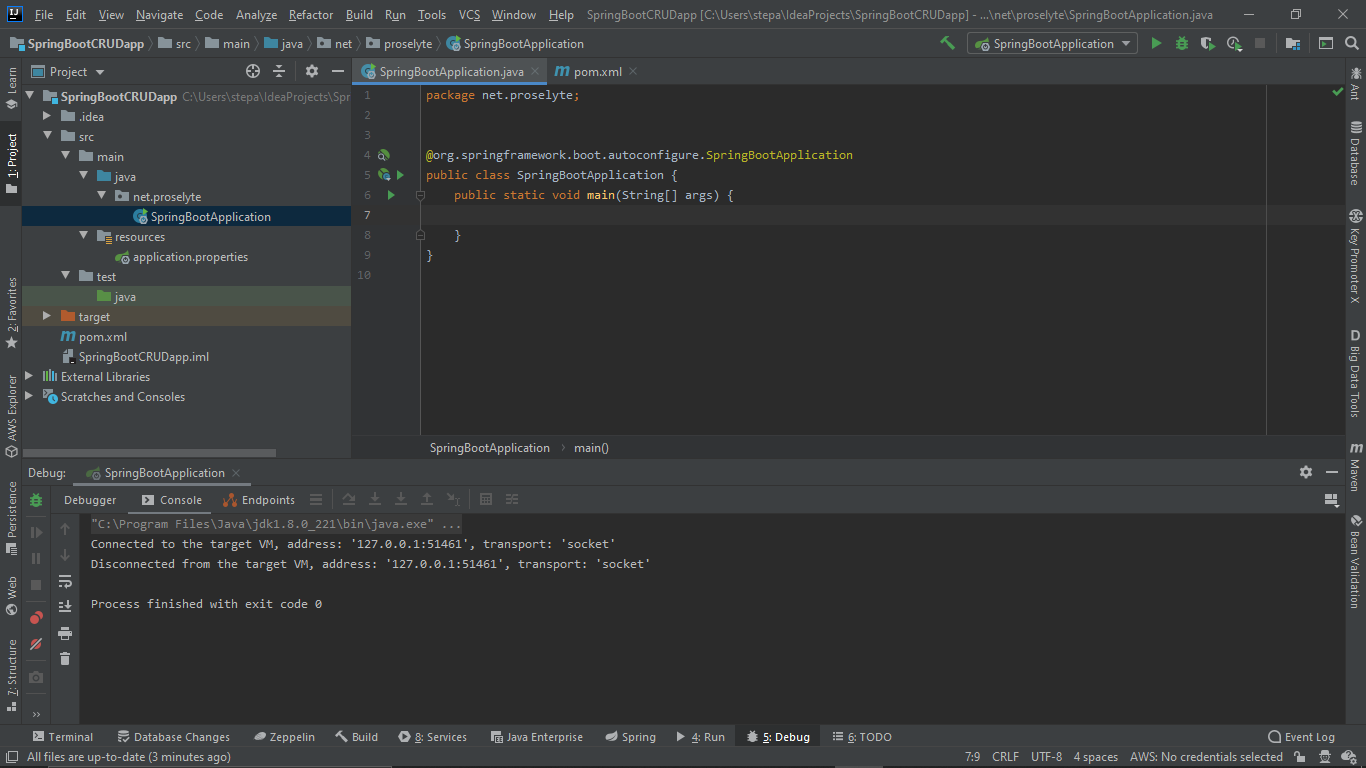Expand the target folder
This screenshot has height=768, width=1366.
[47, 316]
